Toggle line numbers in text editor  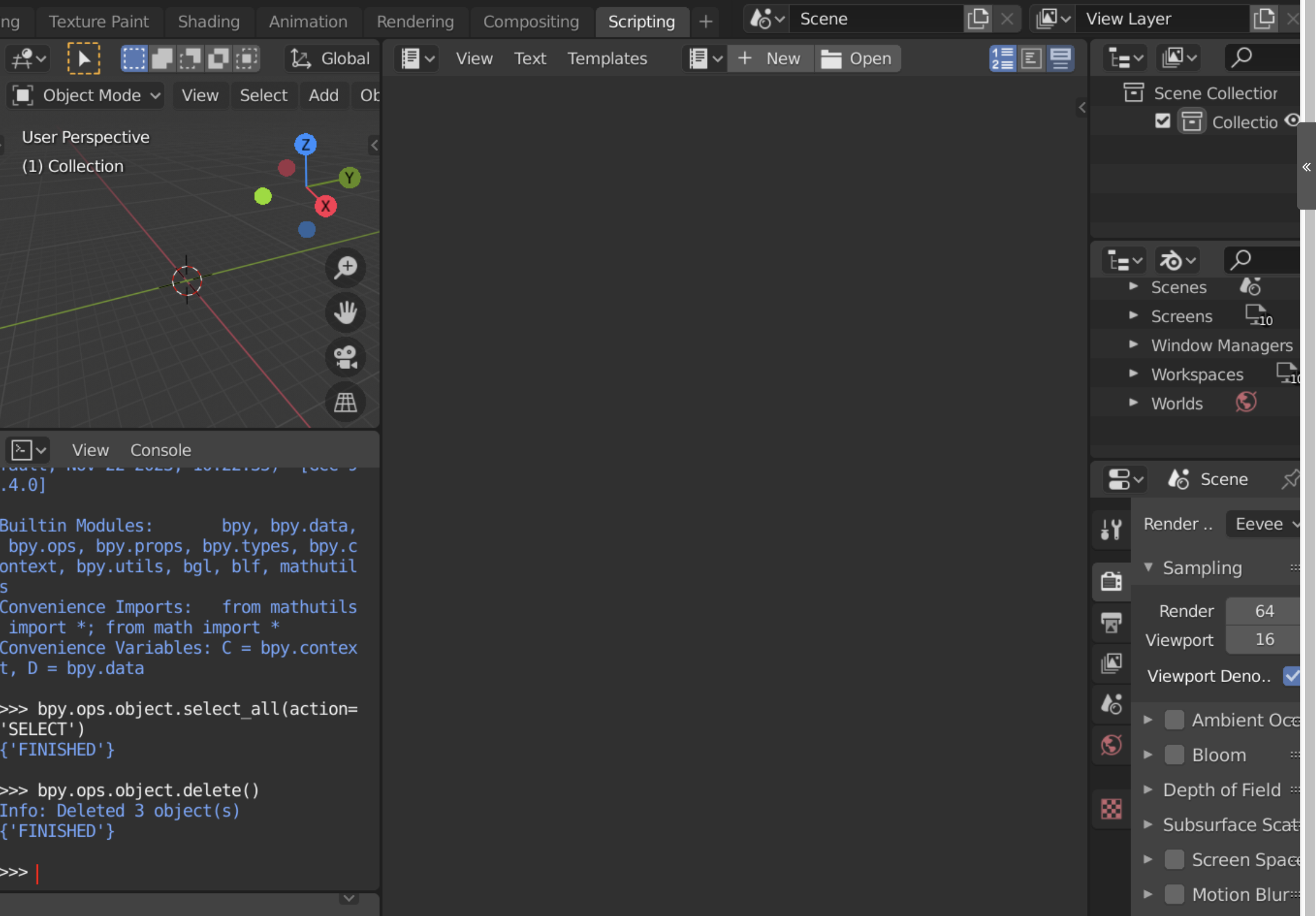(x=1002, y=59)
